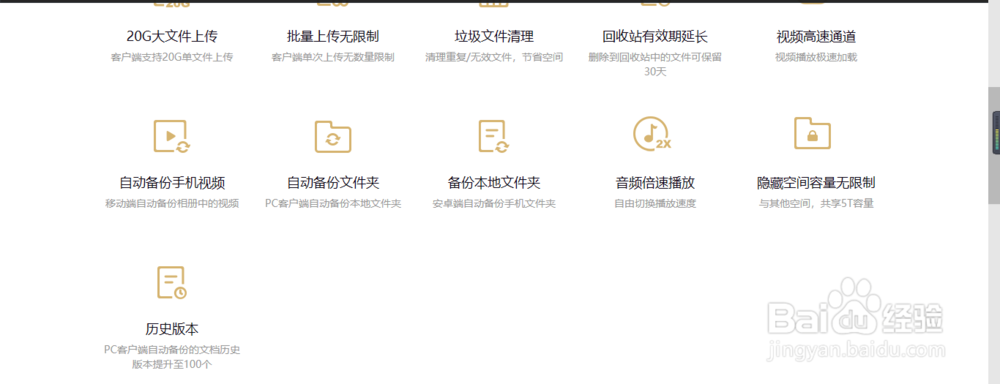Select the 自动备份文件夹 heading
The image size is (1000, 384).
[333, 183]
